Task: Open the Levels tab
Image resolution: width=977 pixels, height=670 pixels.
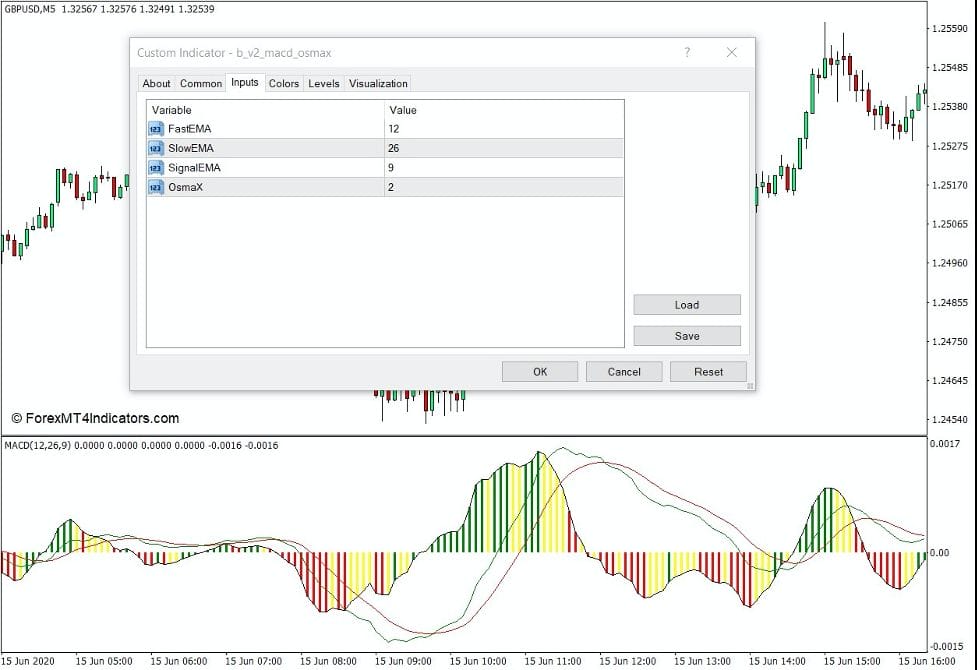Action: (323, 83)
